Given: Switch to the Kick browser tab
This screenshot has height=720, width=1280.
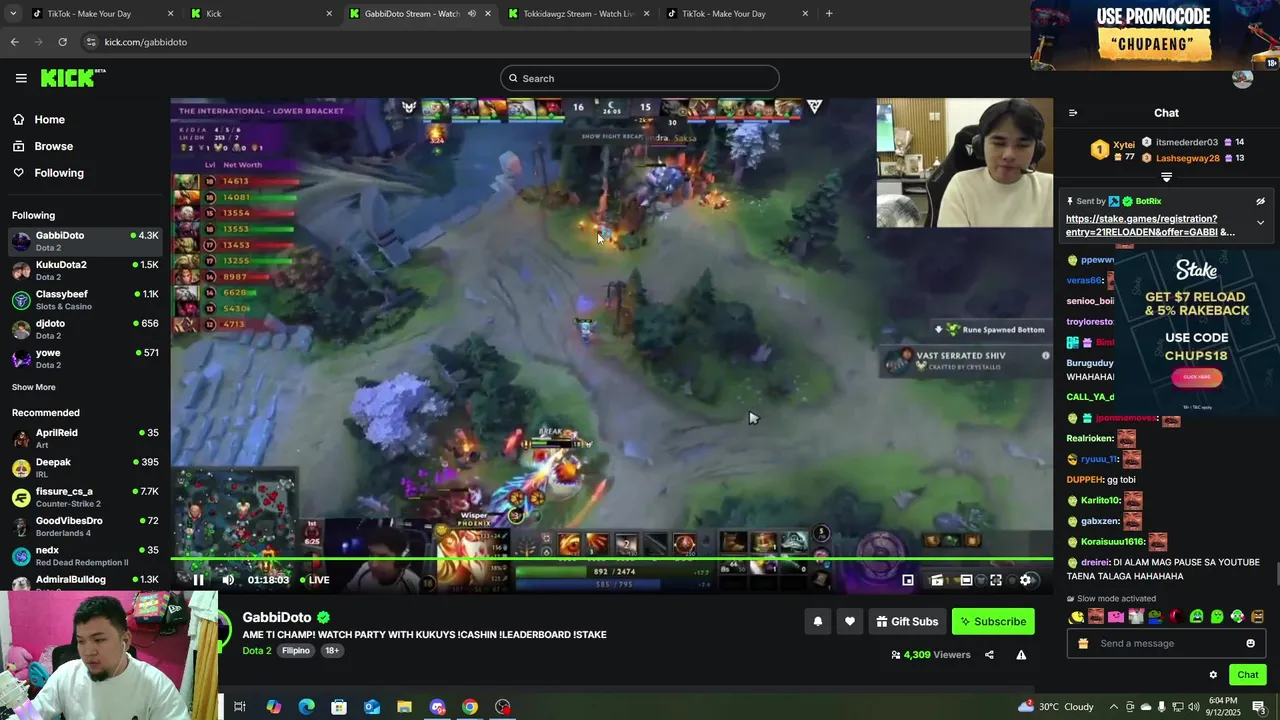Looking at the screenshot, I should pyautogui.click(x=260, y=14).
